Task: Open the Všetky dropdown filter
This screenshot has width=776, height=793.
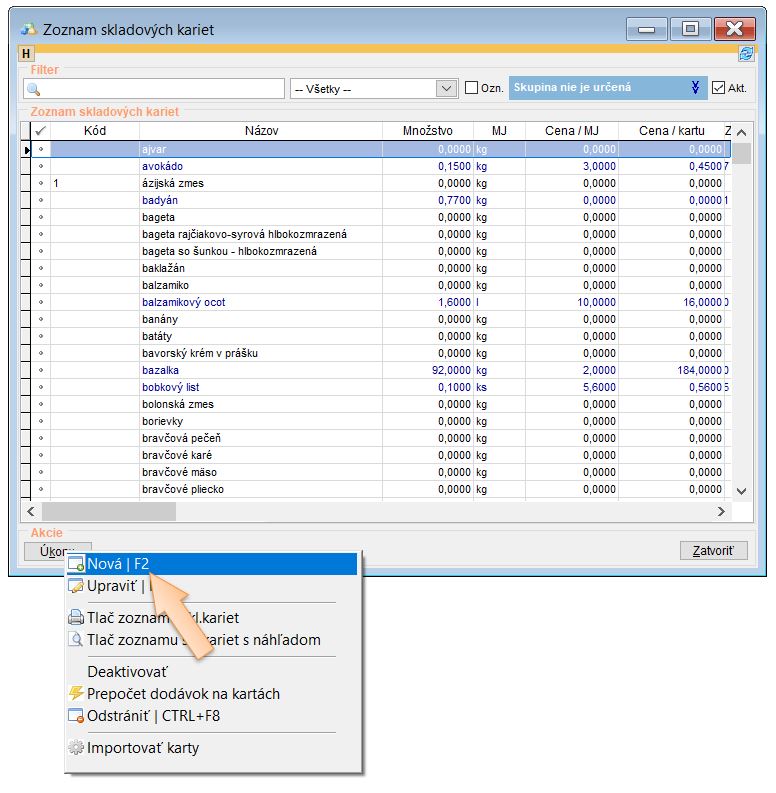Action: pyautogui.click(x=446, y=89)
